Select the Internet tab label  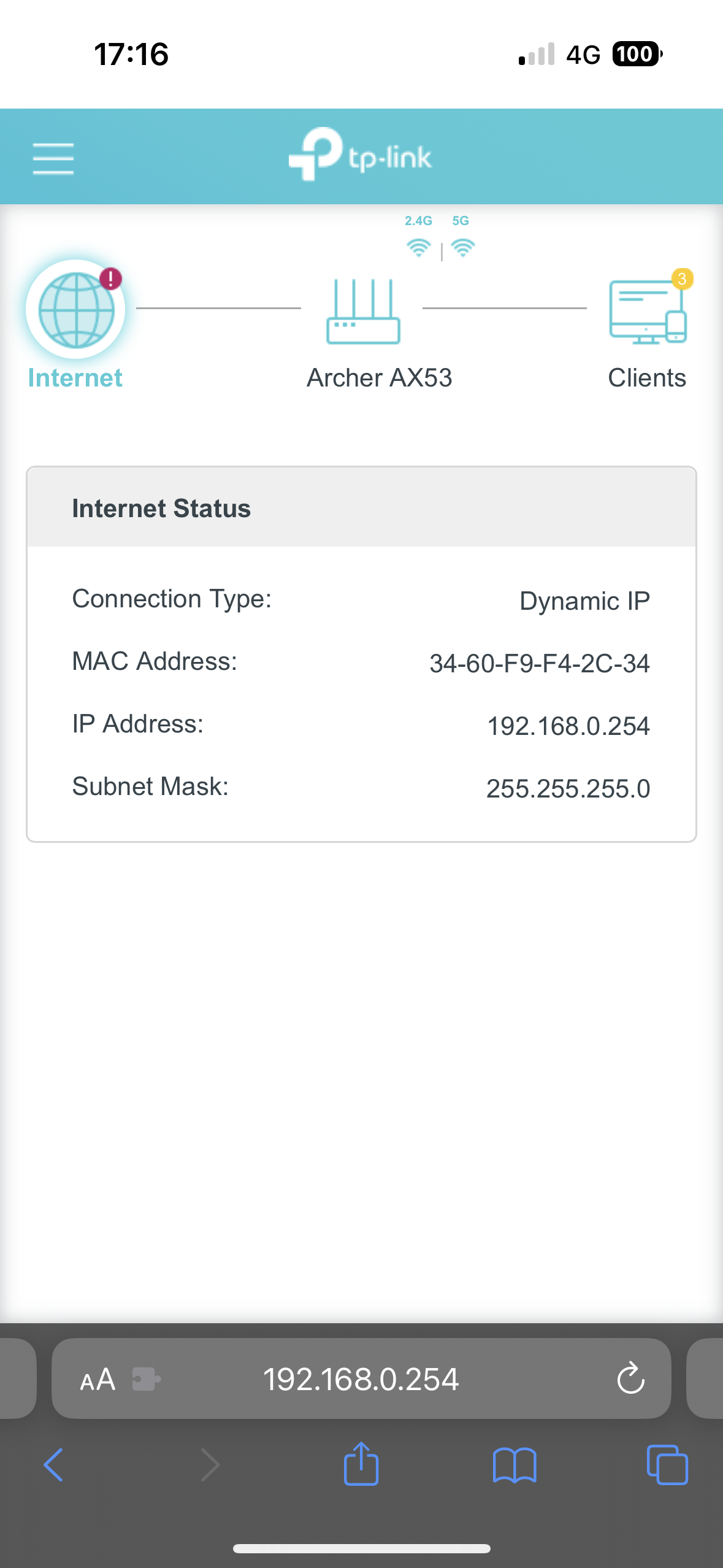click(75, 378)
